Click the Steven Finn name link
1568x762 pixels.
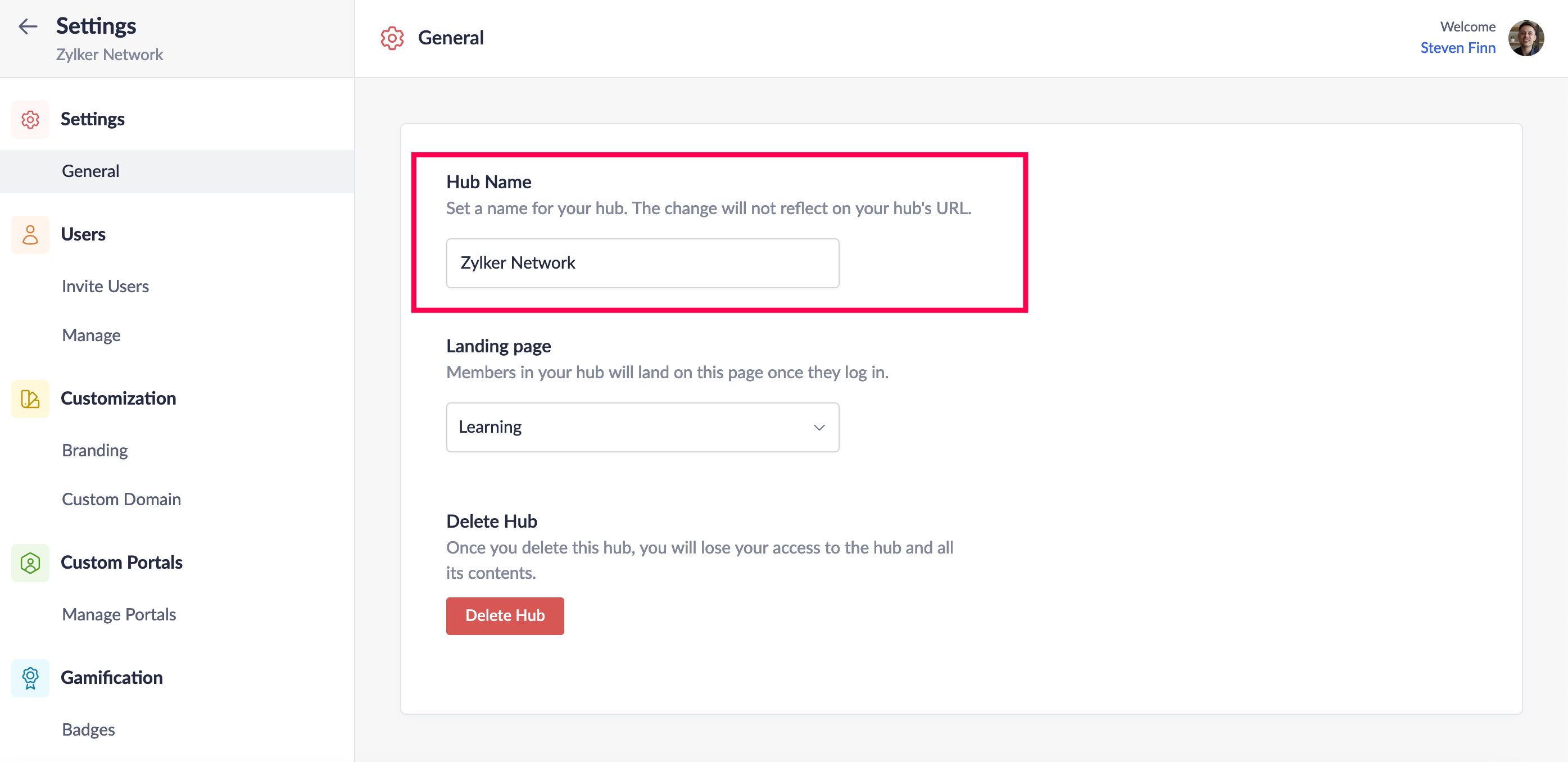tap(1457, 47)
